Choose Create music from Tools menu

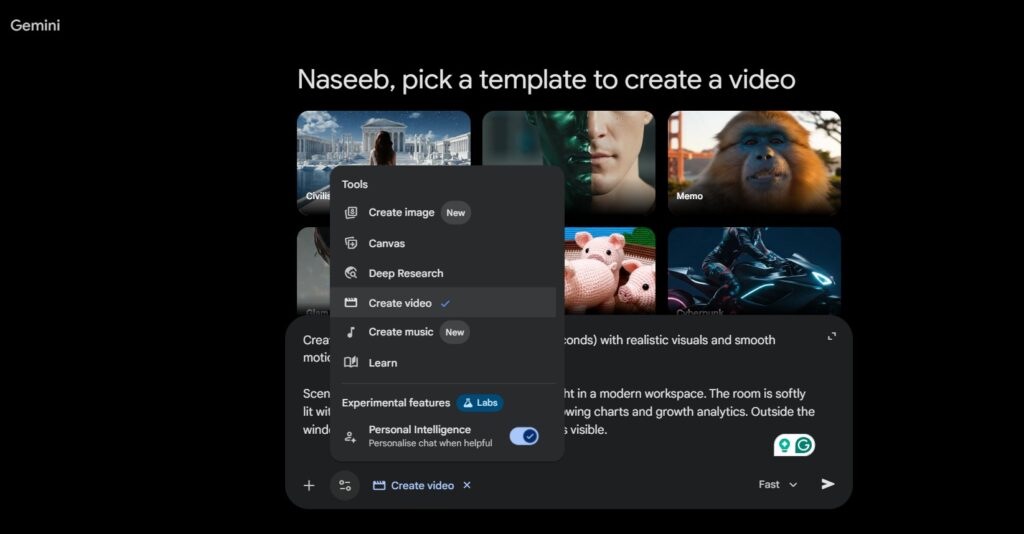pos(443,332)
